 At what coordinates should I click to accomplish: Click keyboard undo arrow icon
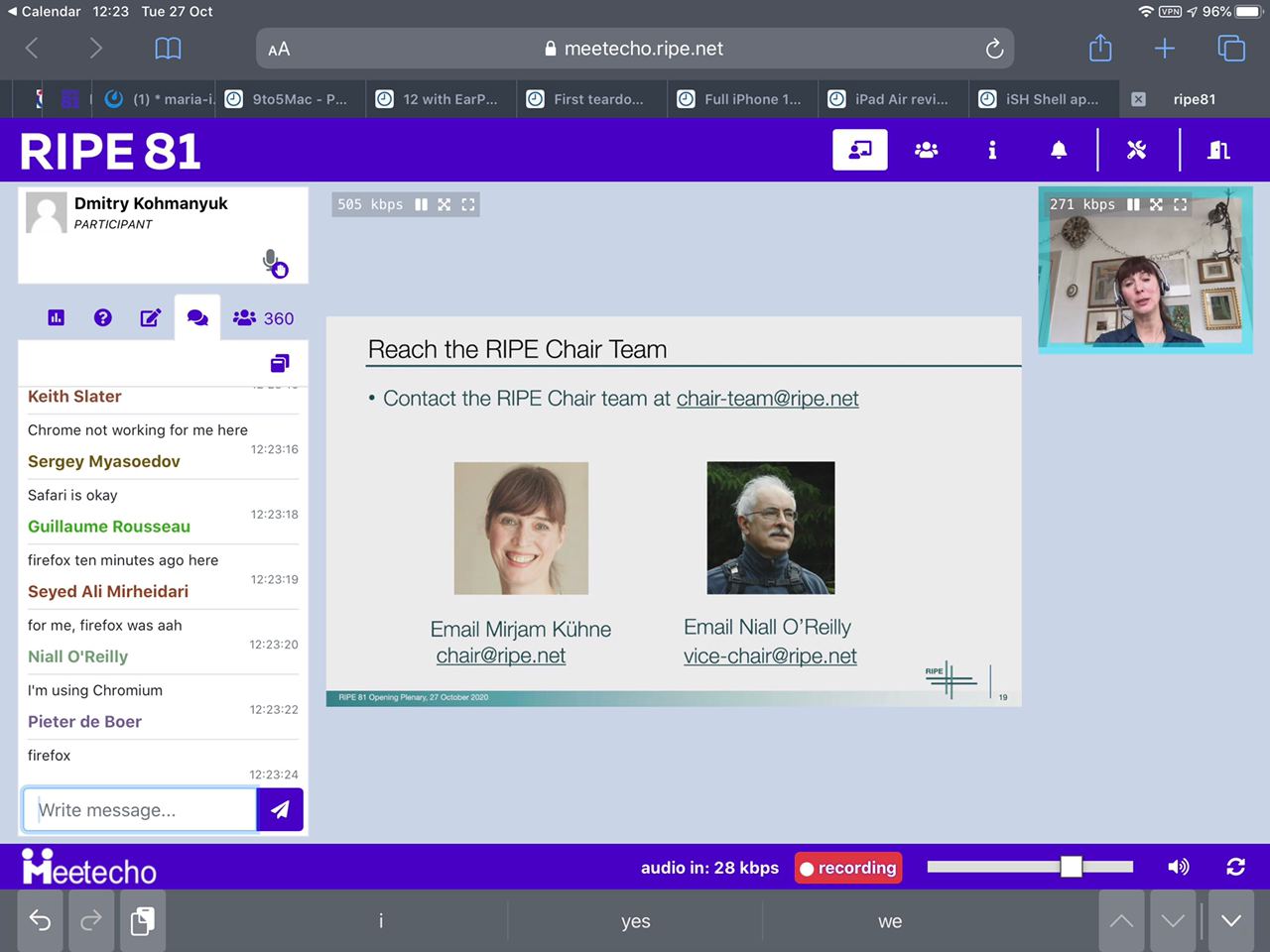click(x=40, y=920)
